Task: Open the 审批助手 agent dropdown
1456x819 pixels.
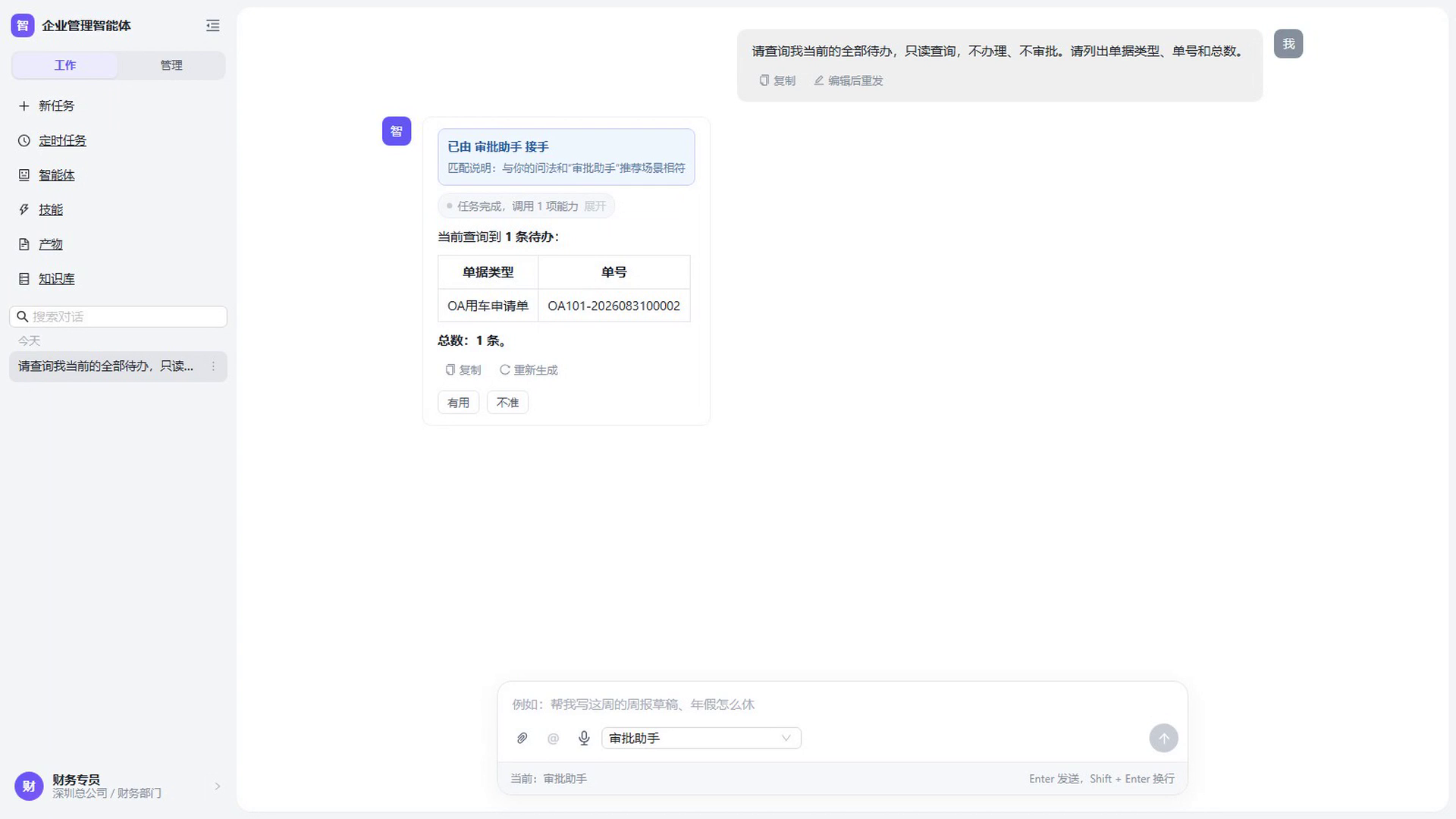Action: 701,738
